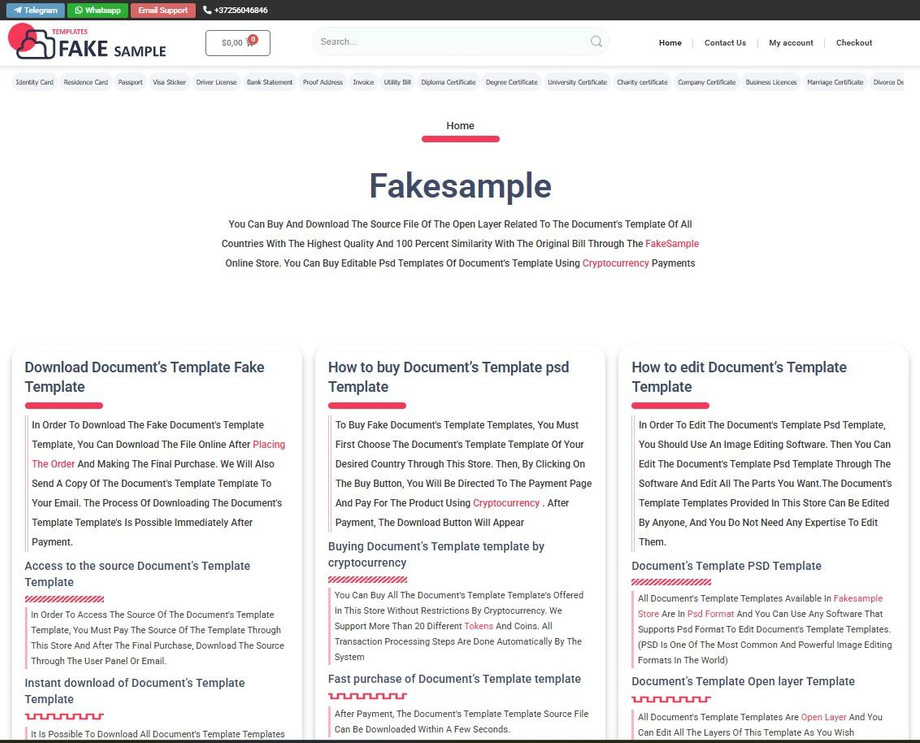This screenshot has width=920, height=743.
Task: Select the Residence Card category pill
Action: pyautogui.click(x=86, y=82)
